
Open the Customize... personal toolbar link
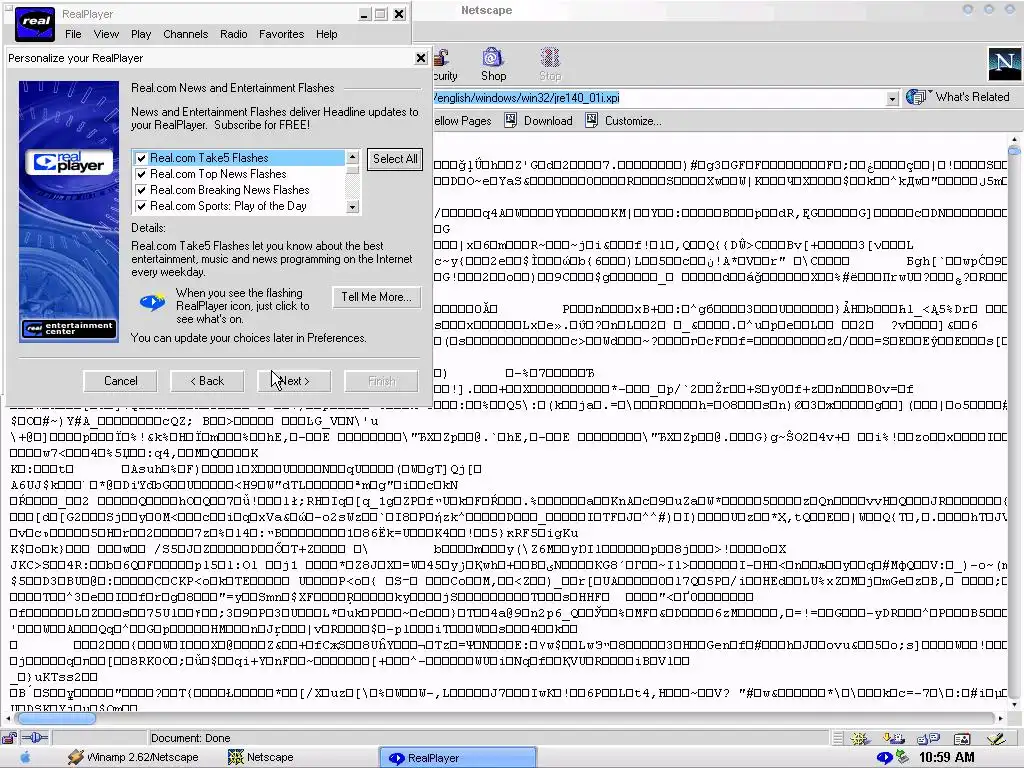(633, 121)
